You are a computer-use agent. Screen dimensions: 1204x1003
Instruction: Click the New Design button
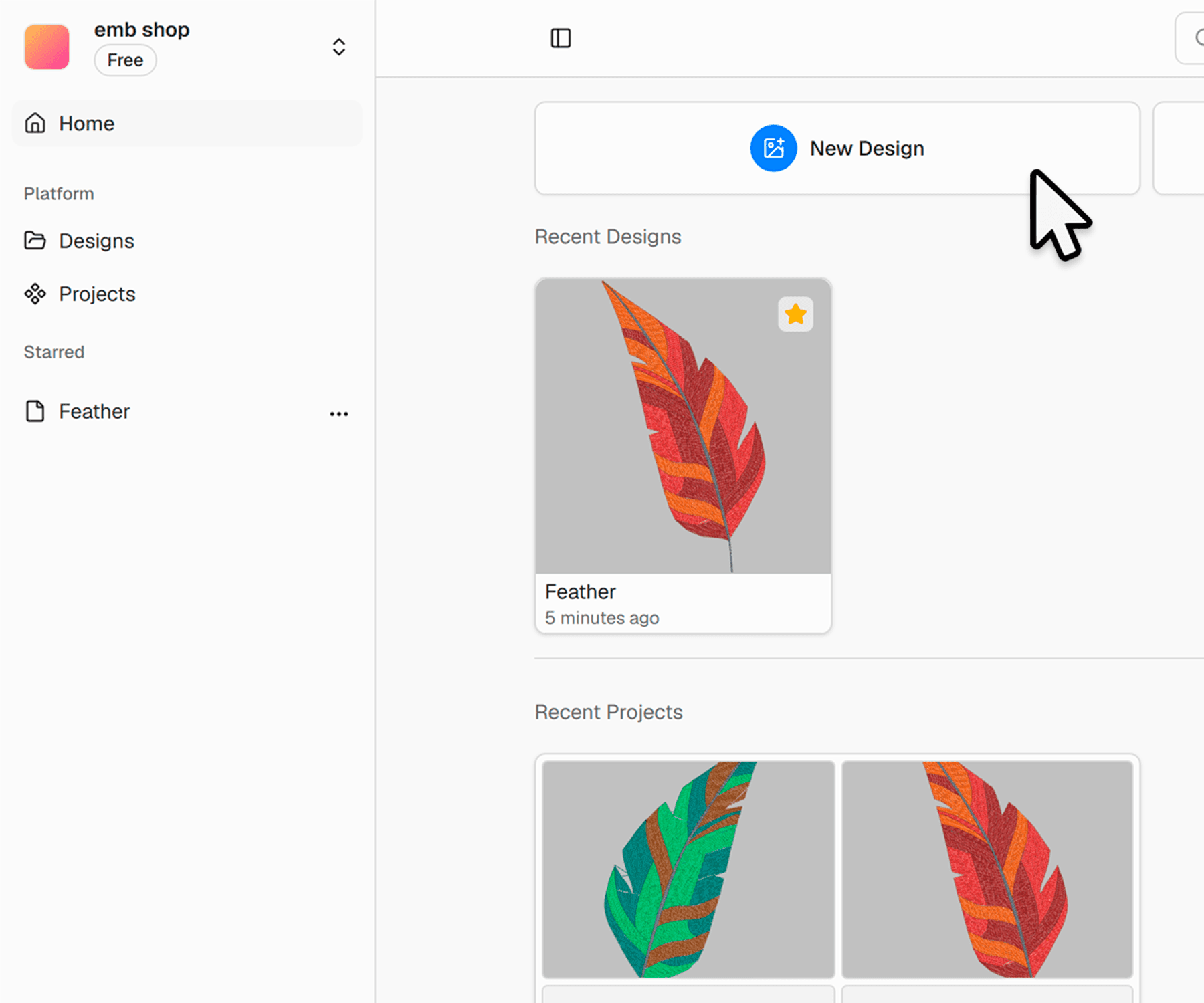pos(837,148)
